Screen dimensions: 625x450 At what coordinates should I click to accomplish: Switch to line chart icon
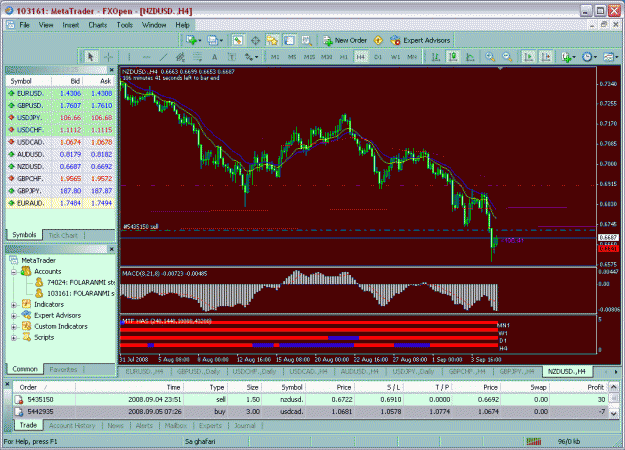tap(470, 57)
